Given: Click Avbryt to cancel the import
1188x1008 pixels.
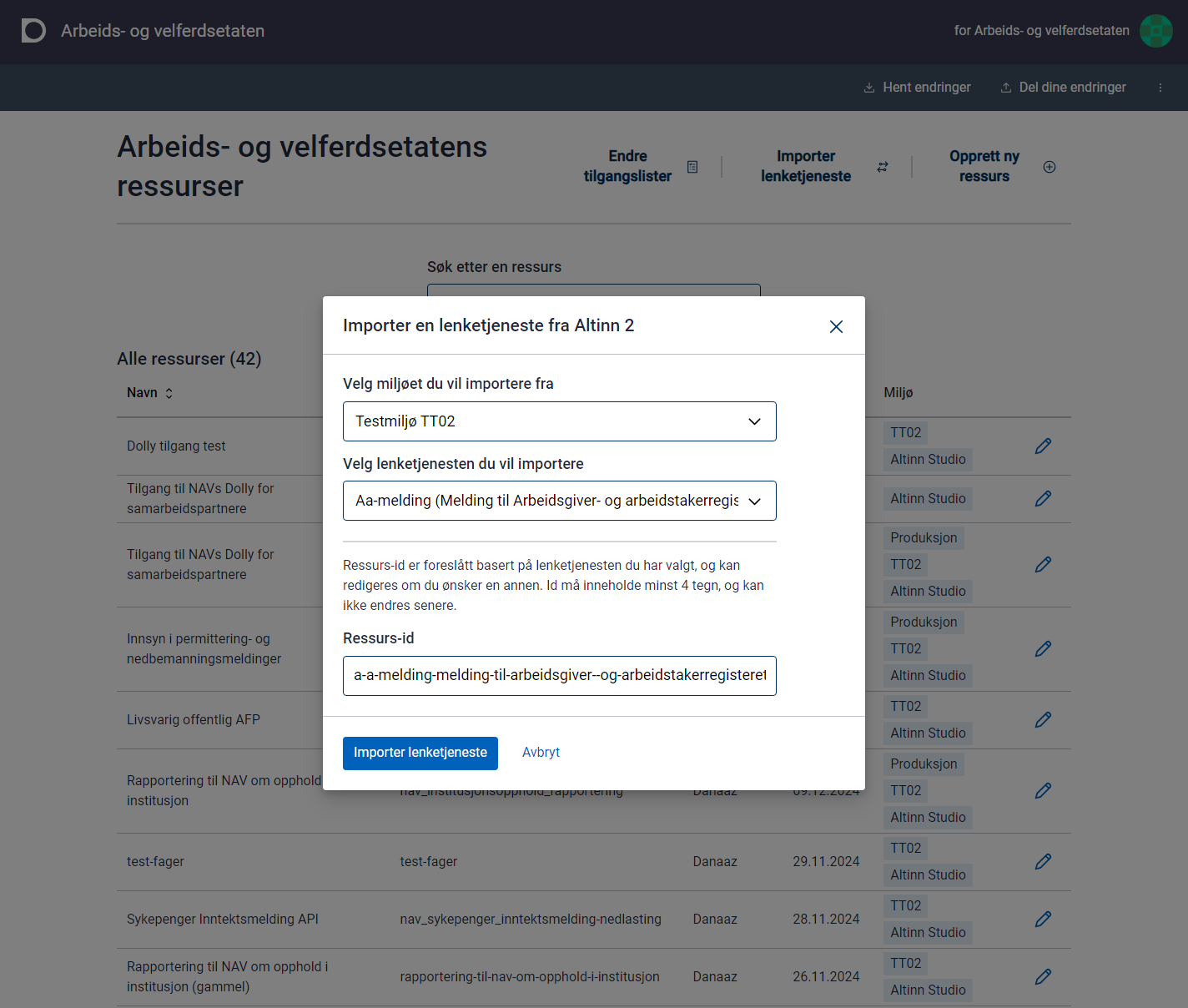Looking at the screenshot, I should point(541,753).
